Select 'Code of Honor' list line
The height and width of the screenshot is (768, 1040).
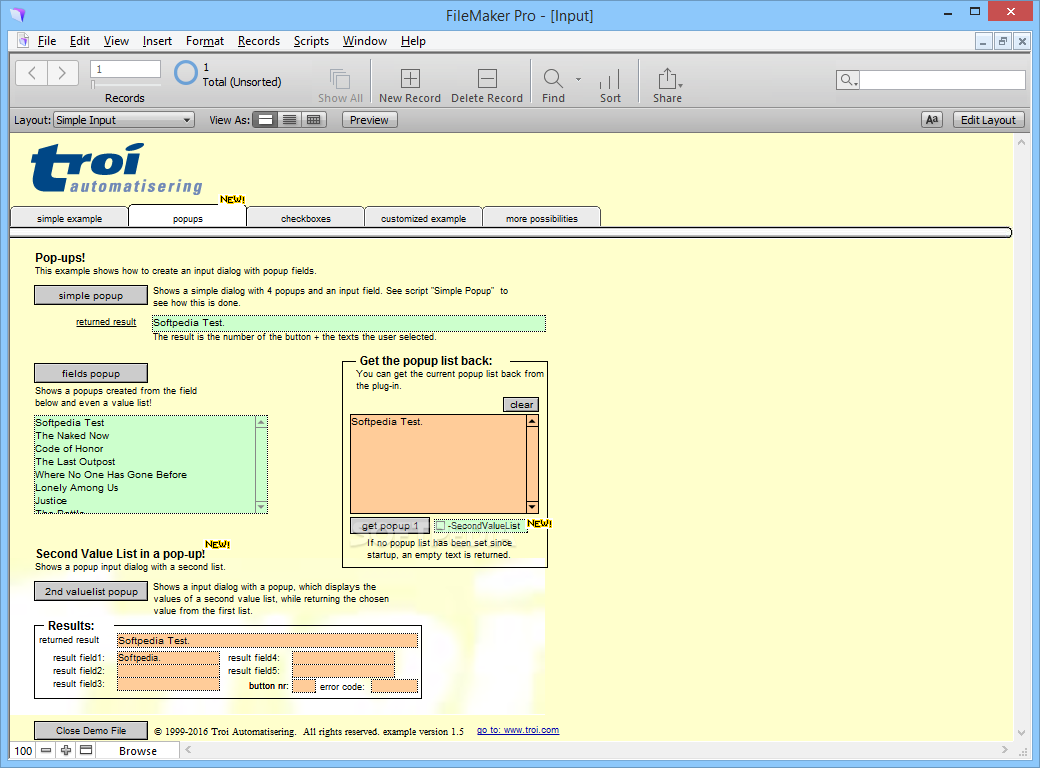point(70,449)
